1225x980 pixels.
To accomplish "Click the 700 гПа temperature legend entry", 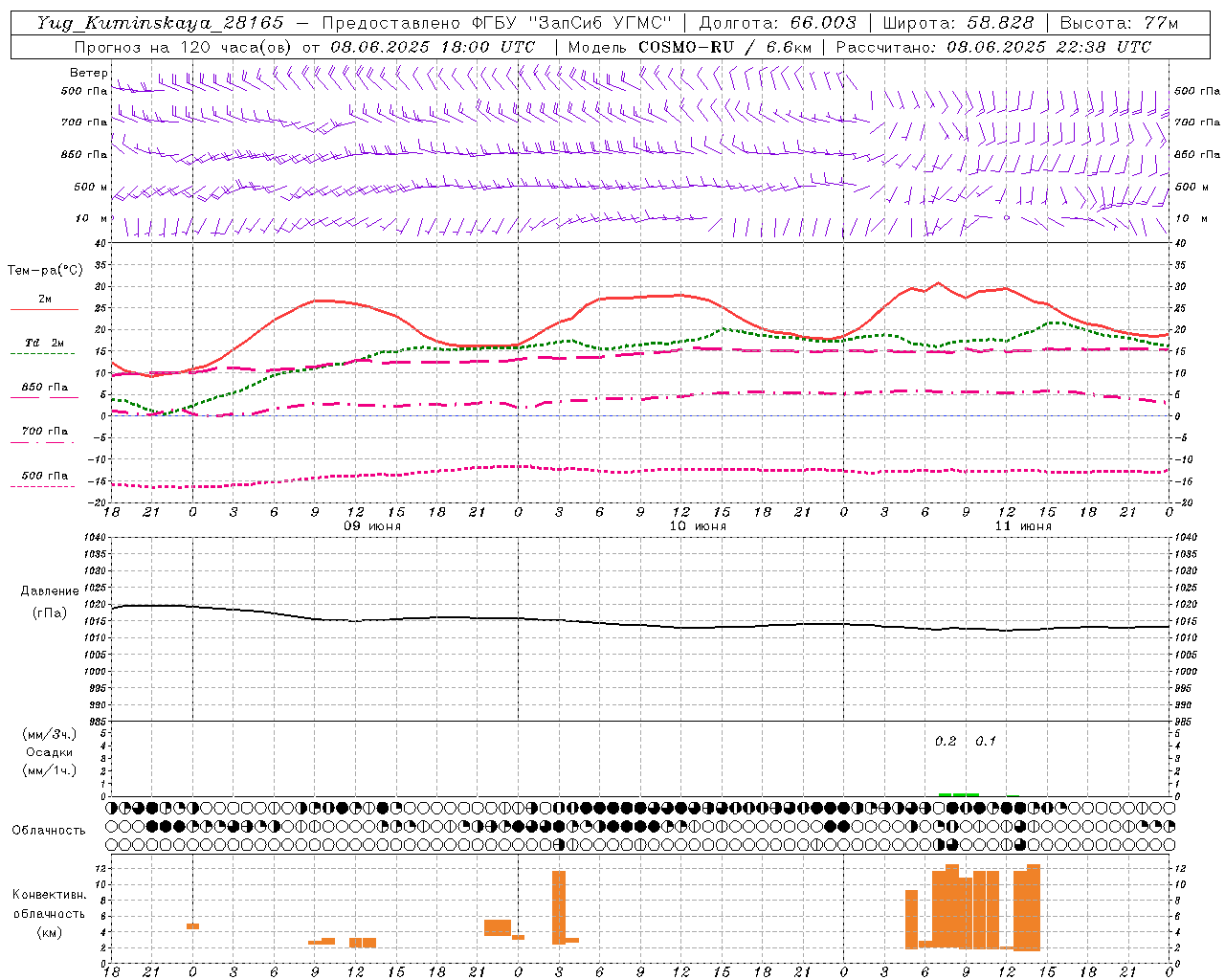I will [45, 432].
